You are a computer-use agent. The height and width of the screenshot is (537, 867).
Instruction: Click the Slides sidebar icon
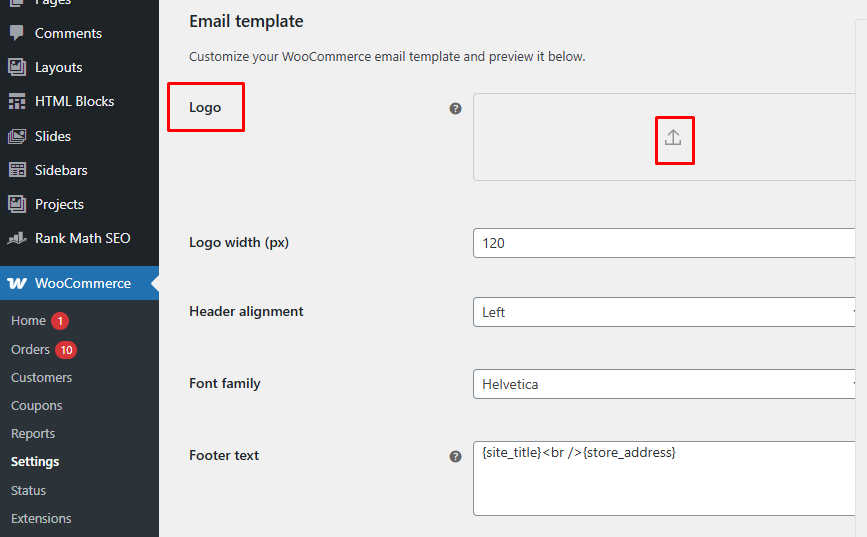(x=17, y=136)
